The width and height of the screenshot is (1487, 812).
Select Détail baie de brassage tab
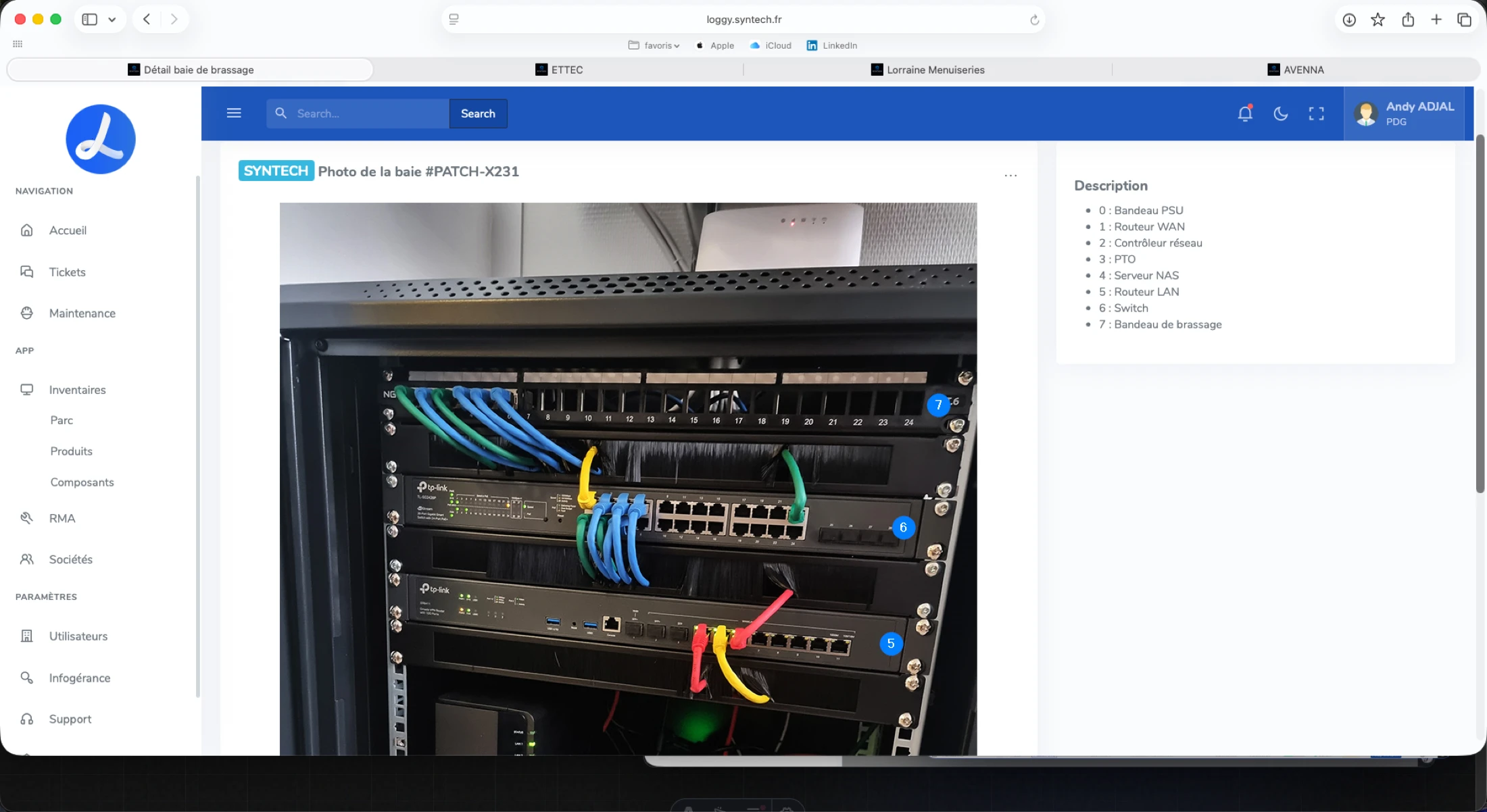click(190, 70)
